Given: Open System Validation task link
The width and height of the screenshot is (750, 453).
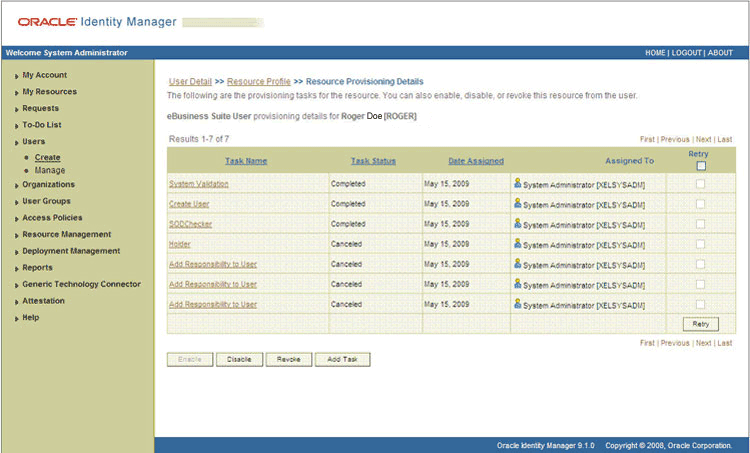Looking at the screenshot, I should tap(199, 184).
